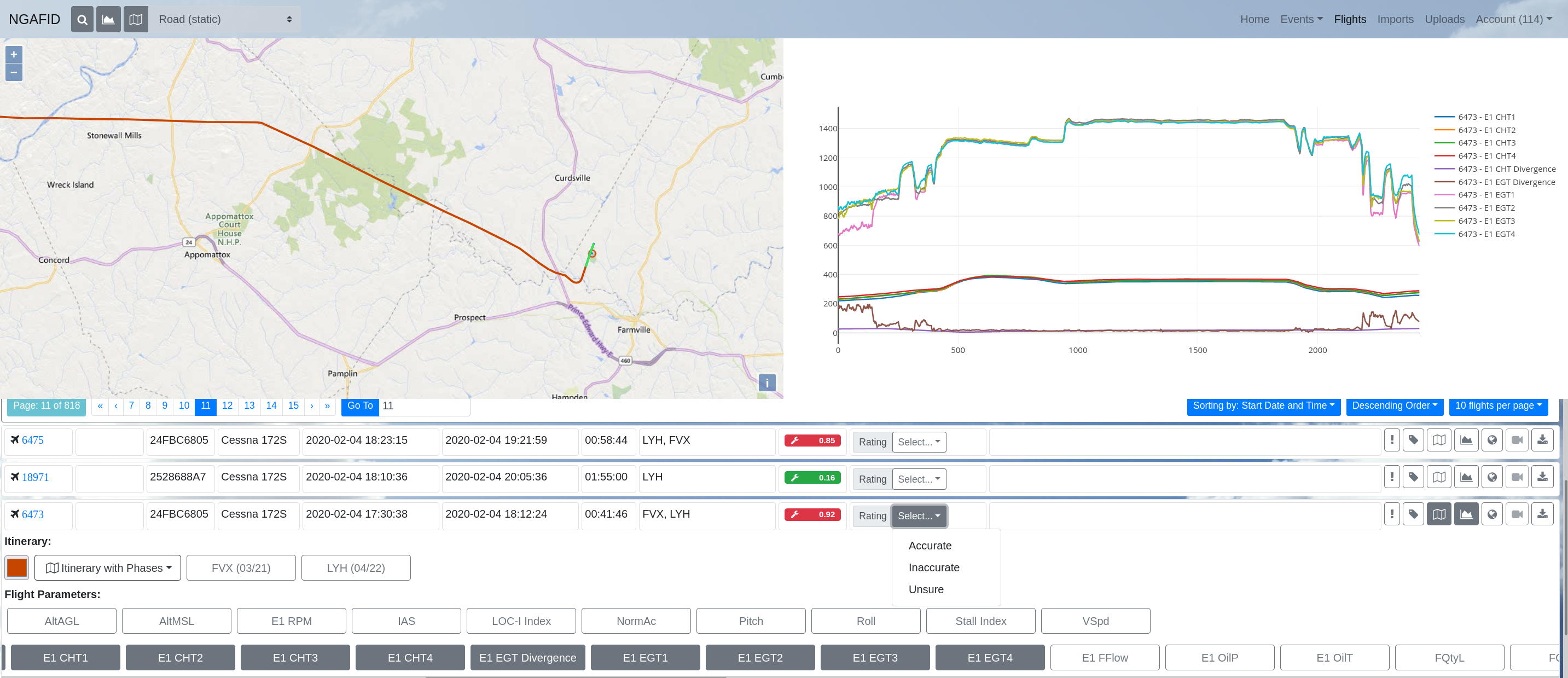Image resolution: width=1568 pixels, height=678 pixels.
Task: Go to page 12 in pagination
Action: 227,406
